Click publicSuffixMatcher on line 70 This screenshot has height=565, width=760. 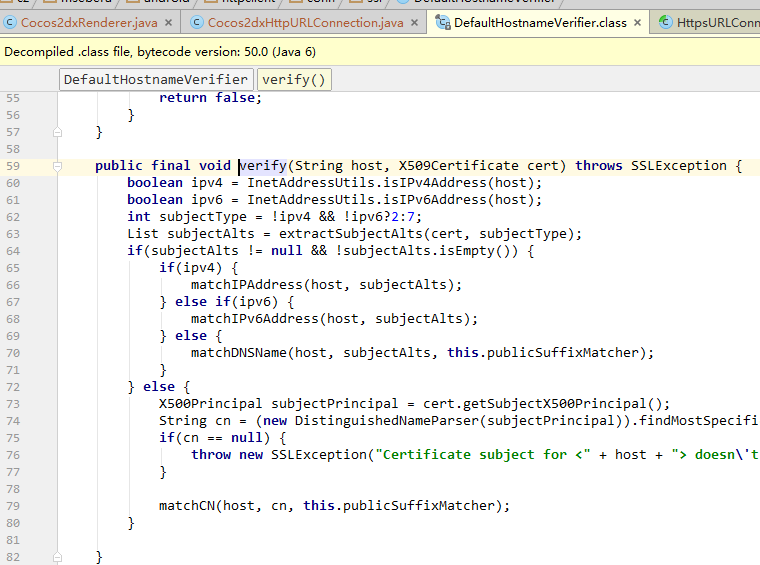[563, 352]
